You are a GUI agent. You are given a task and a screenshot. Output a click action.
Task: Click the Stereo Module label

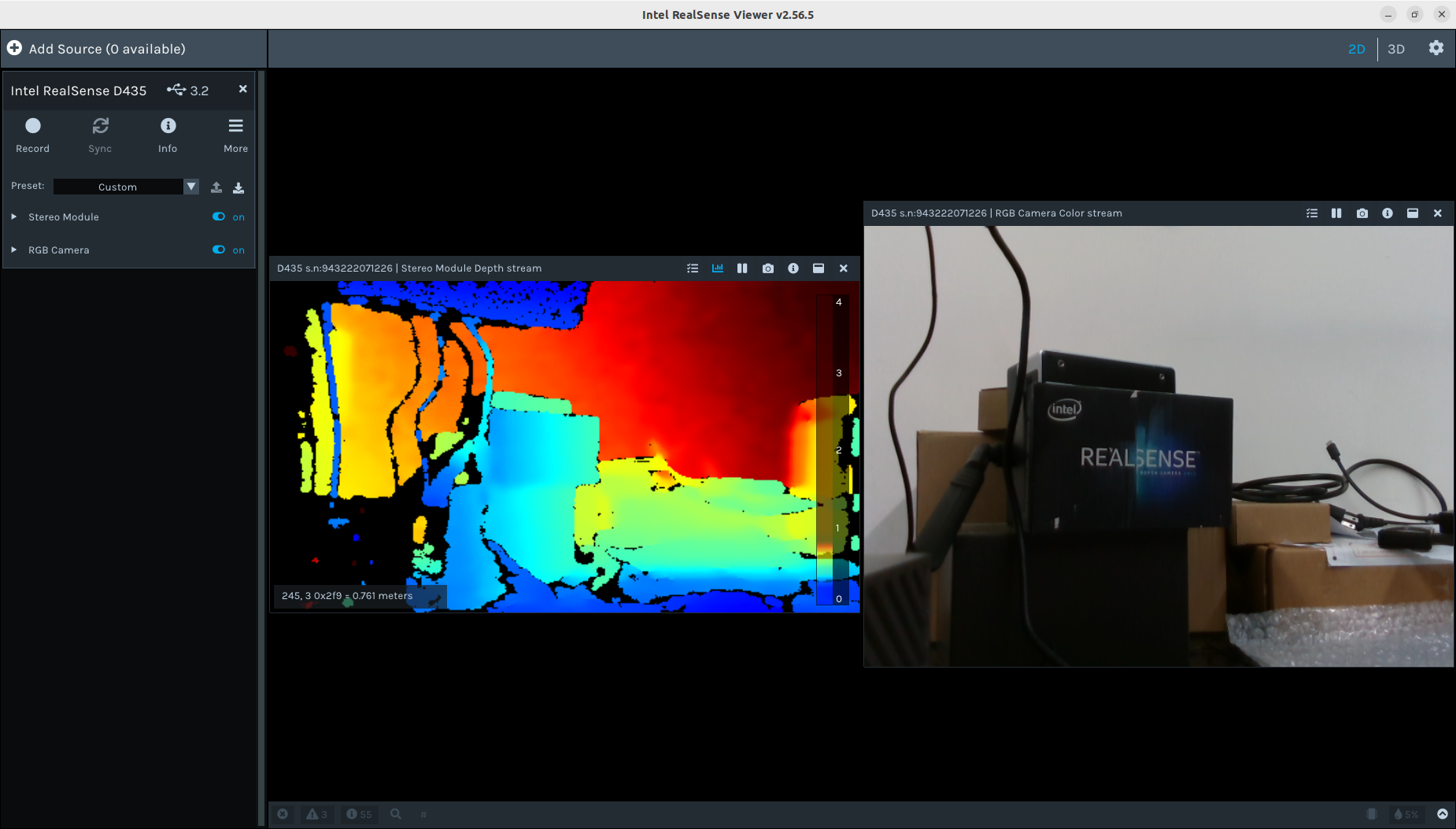tap(64, 217)
